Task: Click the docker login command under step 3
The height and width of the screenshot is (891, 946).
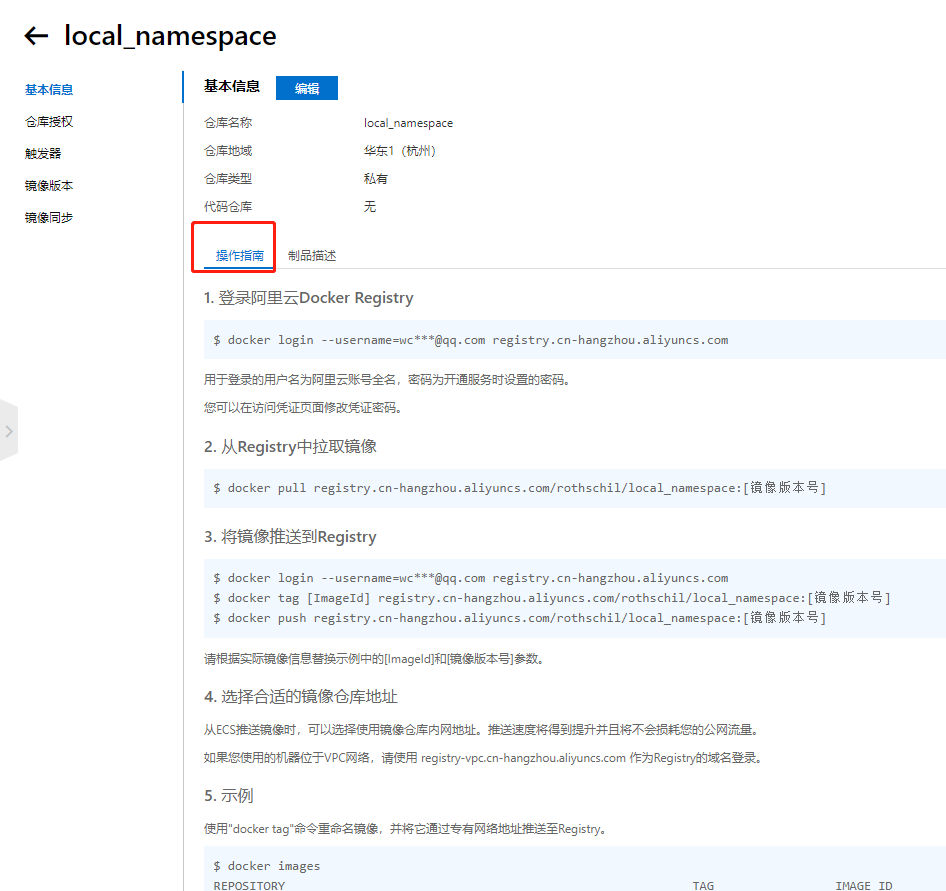Action: [471, 579]
